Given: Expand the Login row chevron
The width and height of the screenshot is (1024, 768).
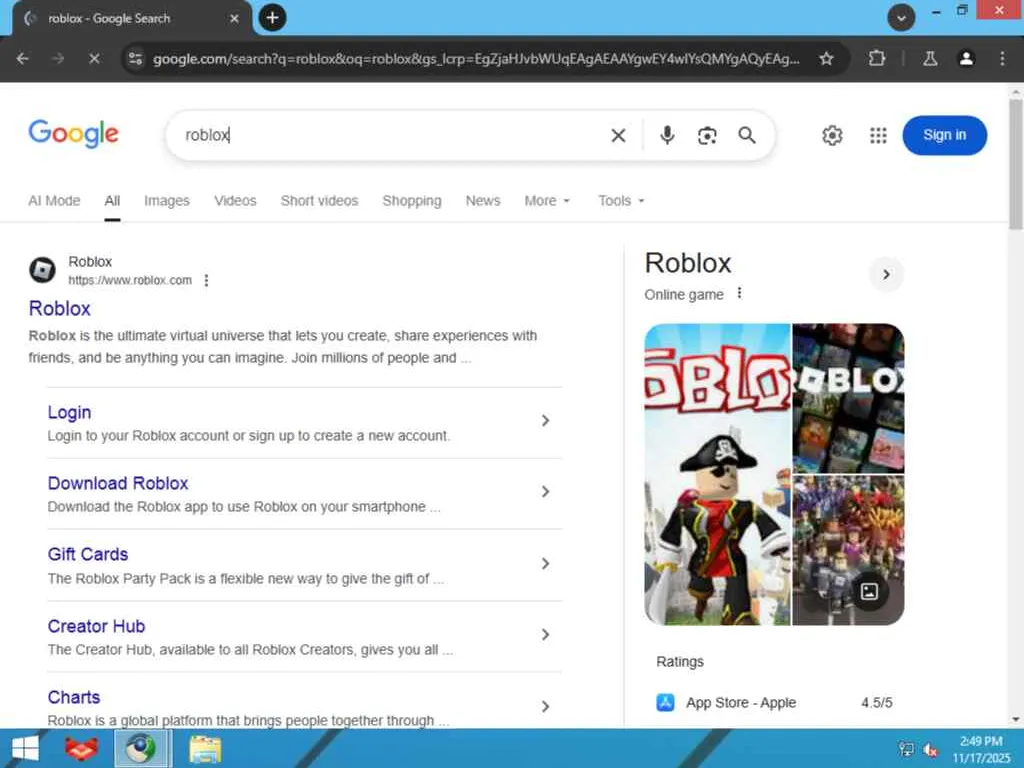Looking at the screenshot, I should click(545, 421).
